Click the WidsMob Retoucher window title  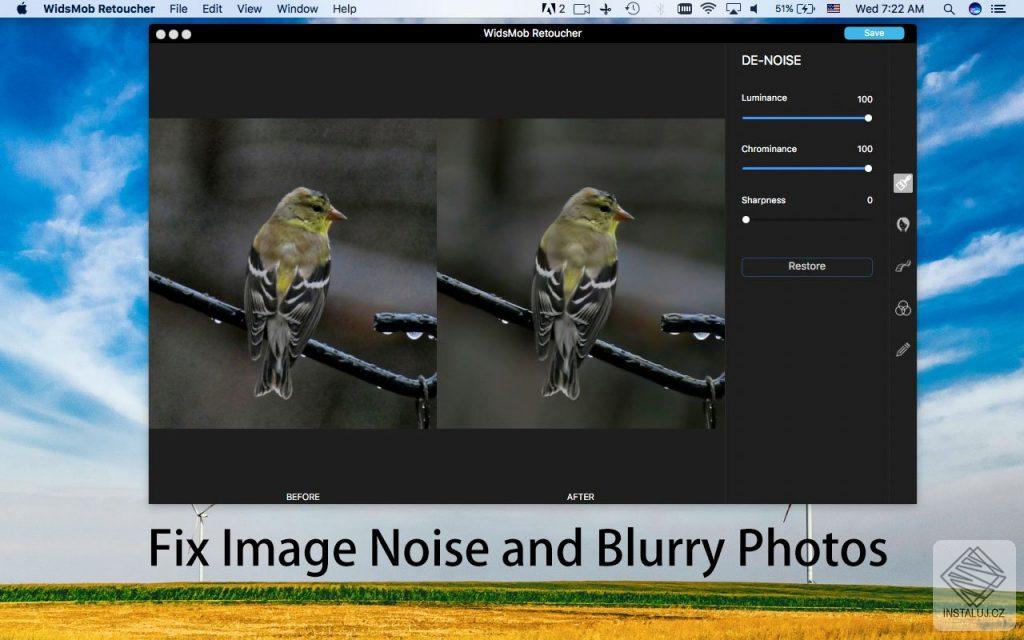532,33
